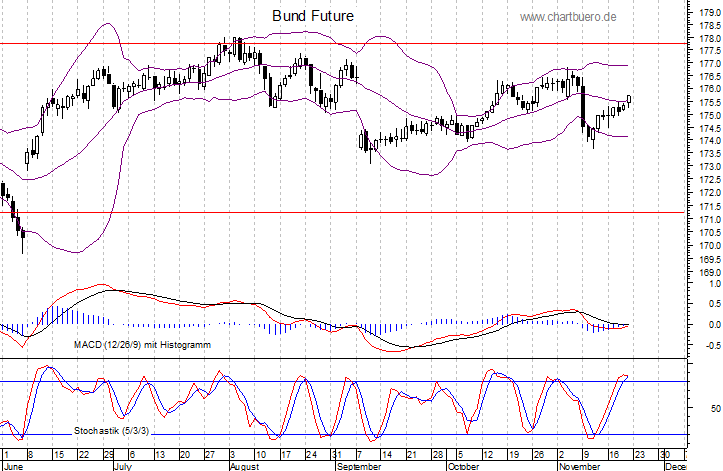Click the date label 12 on the time axis
The height and width of the screenshot is (471, 723).
[x=488, y=455]
